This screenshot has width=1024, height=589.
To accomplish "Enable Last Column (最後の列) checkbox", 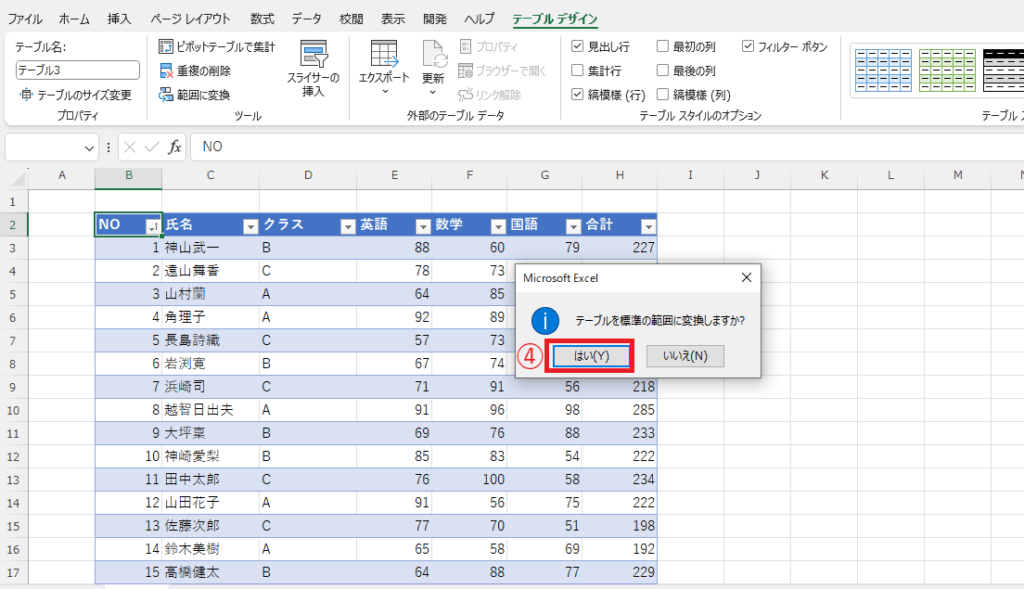I will coord(662,70).
